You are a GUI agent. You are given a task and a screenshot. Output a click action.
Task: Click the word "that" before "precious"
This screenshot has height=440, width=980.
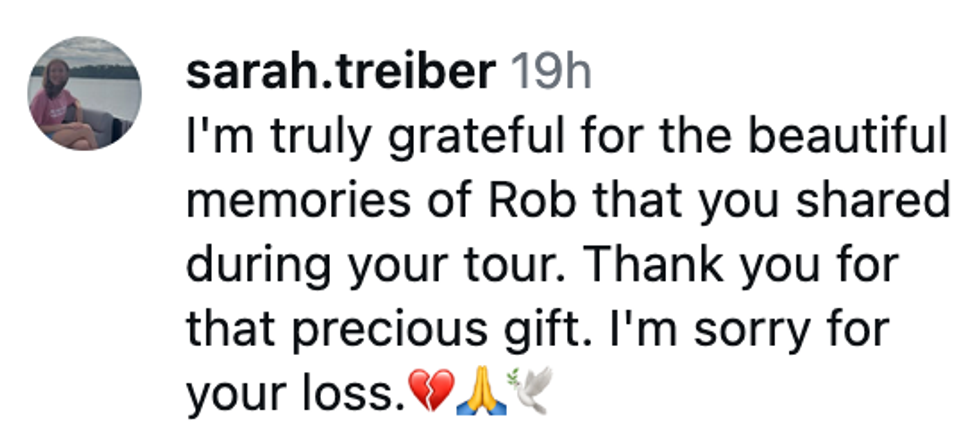click(x=226, y=329)
